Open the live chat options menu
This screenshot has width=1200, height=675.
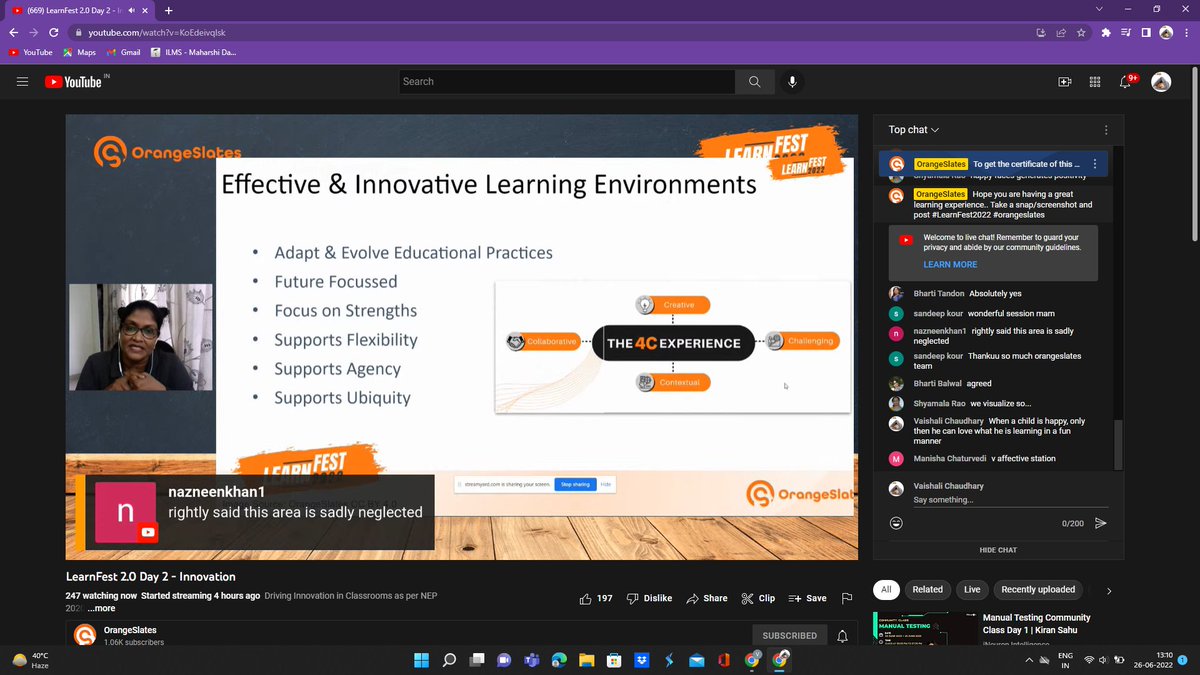pyautogui.click(x=1105, y=129)
